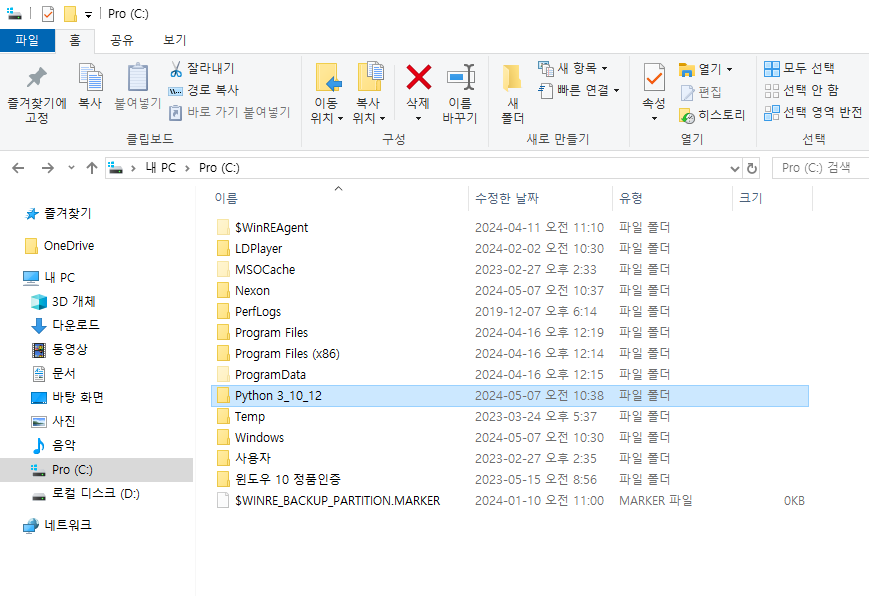Select the Python 3_10_12 folder

[510, 396]
